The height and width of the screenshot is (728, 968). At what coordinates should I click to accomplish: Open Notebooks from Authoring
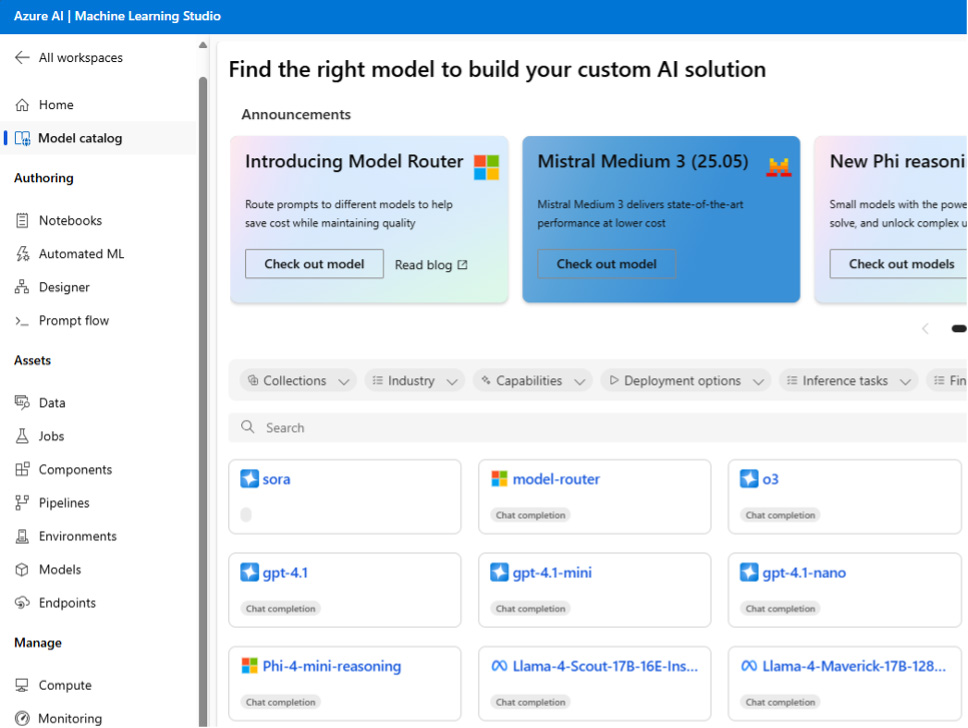[x=70, y=220]
